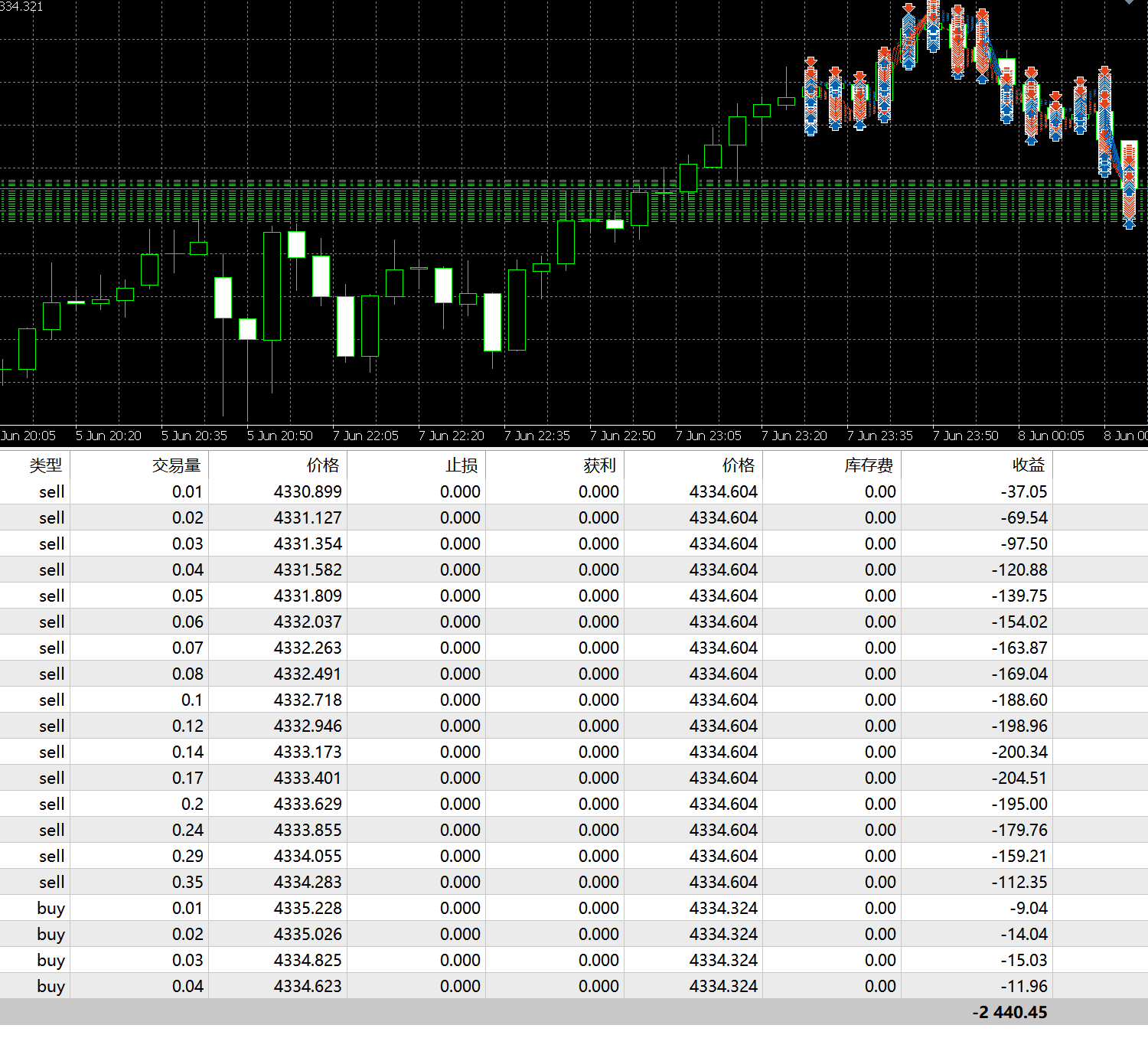Click the profit value -163.87
1148x1038 pixels.
[1019, 648]
